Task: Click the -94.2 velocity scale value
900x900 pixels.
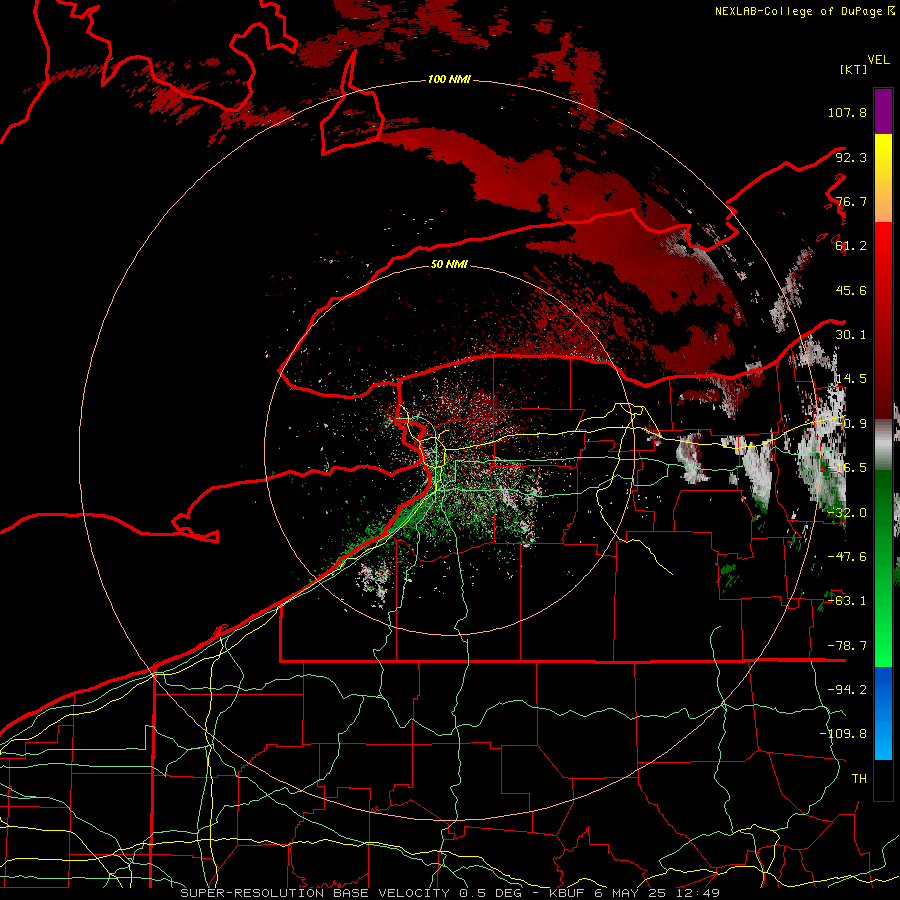Action: [847, 690]
